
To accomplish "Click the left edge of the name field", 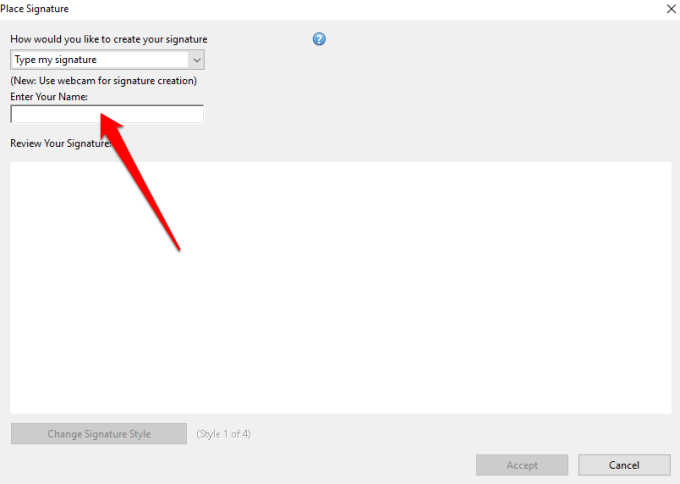I will point(14,114).
